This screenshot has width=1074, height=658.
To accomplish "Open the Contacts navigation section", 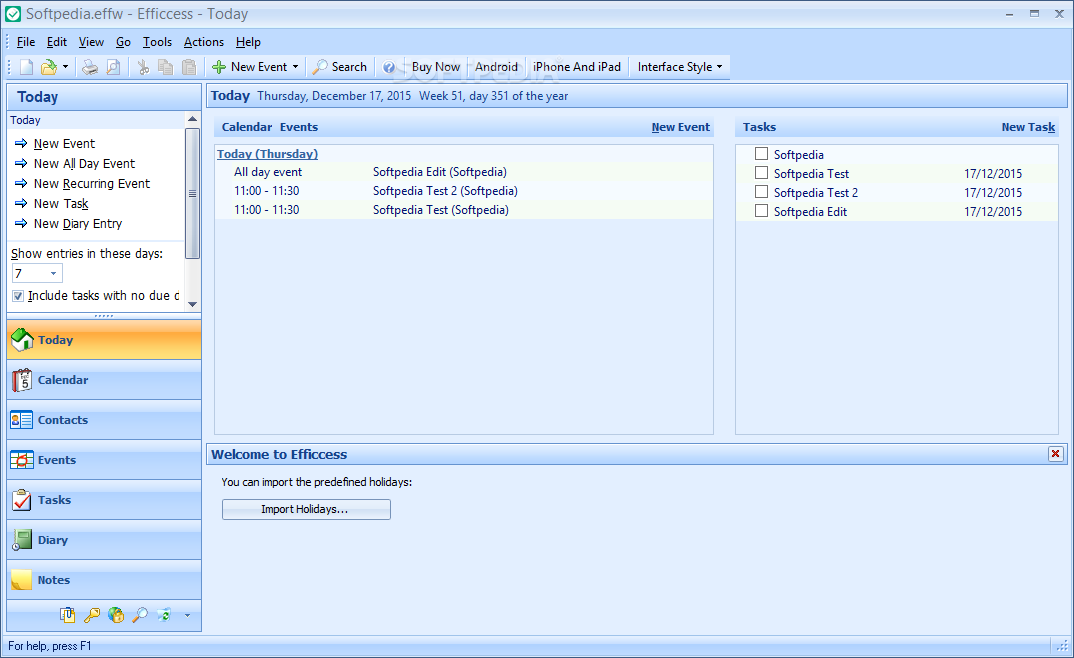I will click(104, 420).
